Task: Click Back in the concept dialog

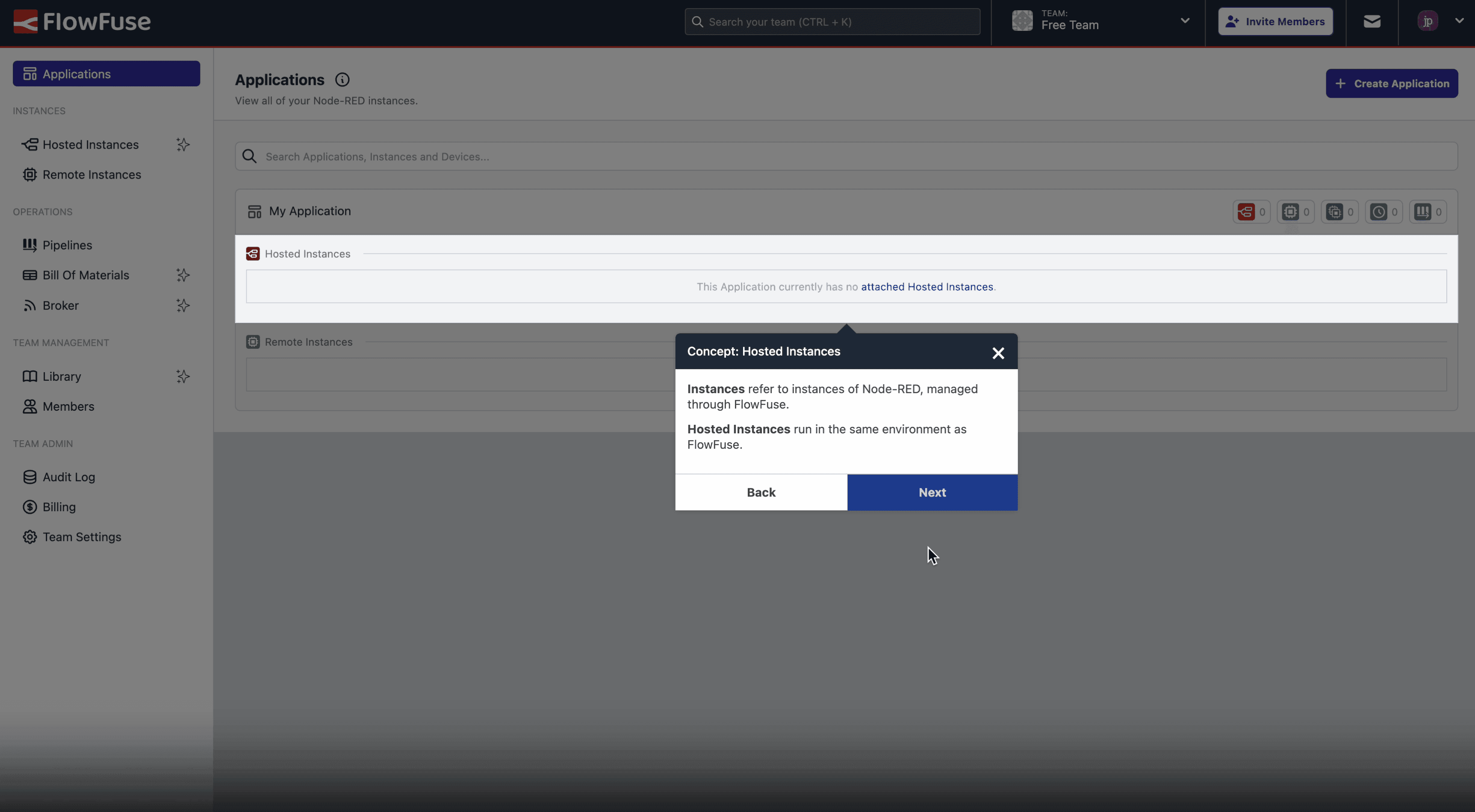Action: point(761,492)
